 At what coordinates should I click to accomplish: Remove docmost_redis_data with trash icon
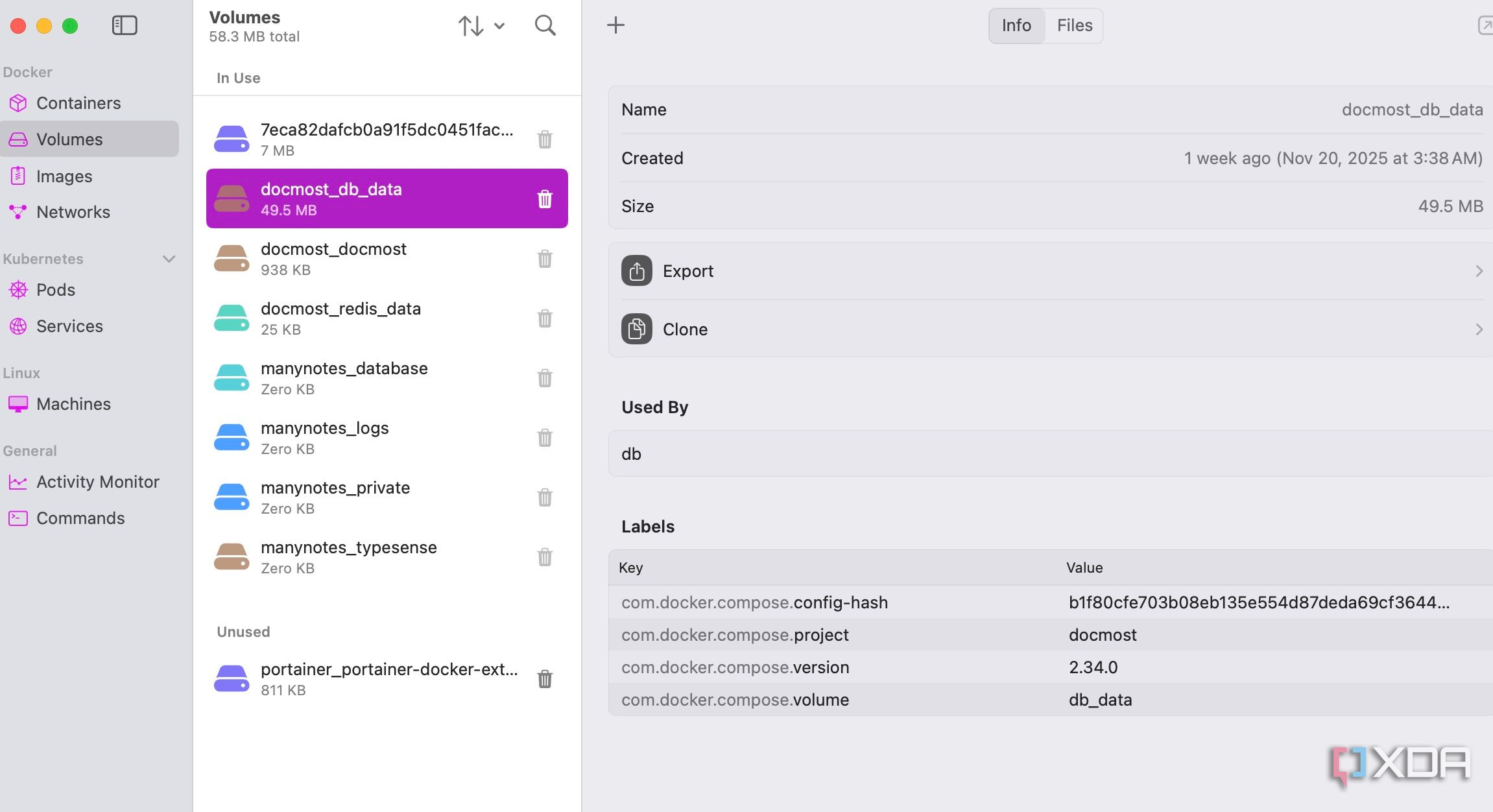point(545,318)
